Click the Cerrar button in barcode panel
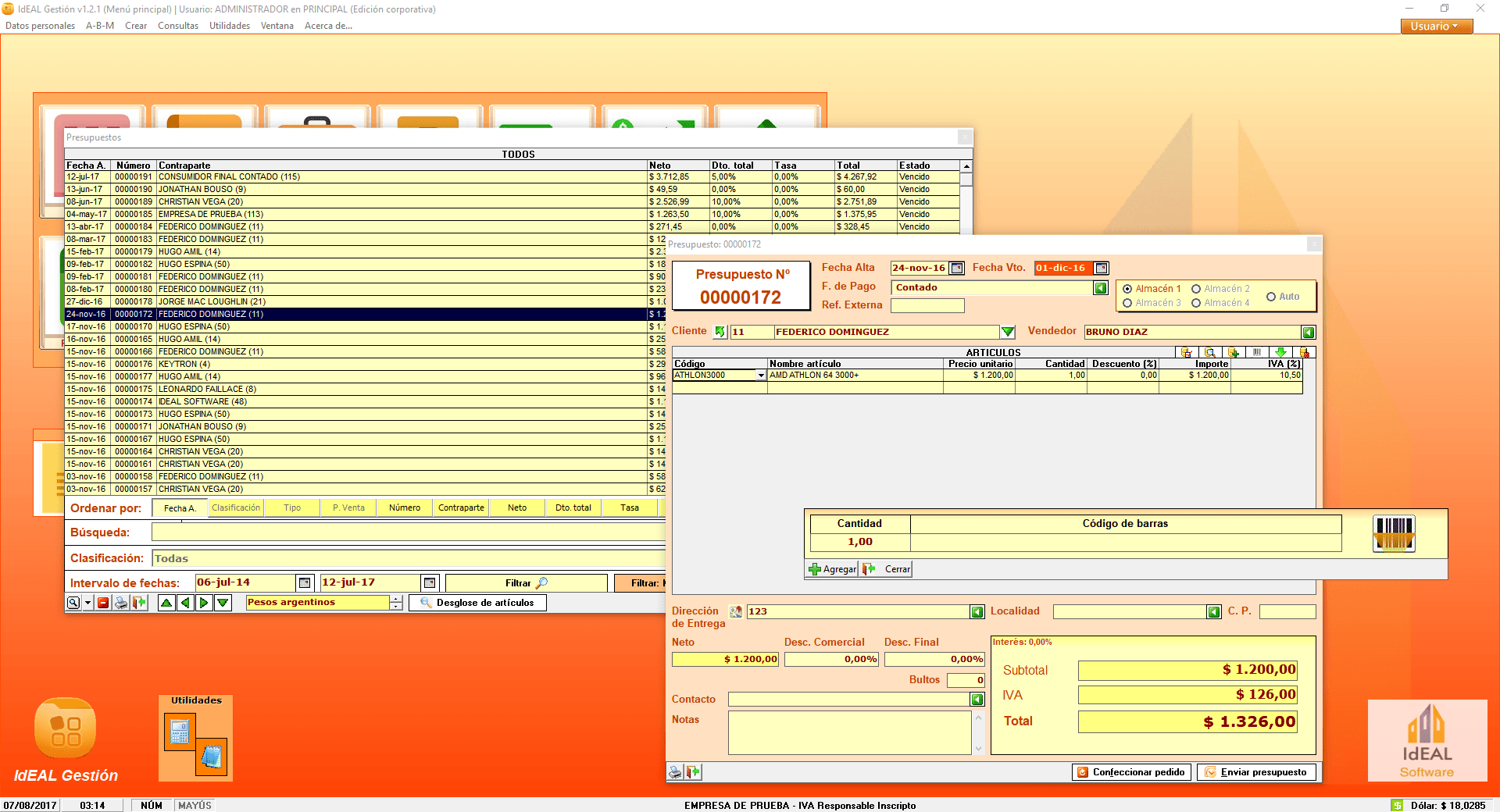1500x812 pixels. pyautogui.click(x=887, y=569)
